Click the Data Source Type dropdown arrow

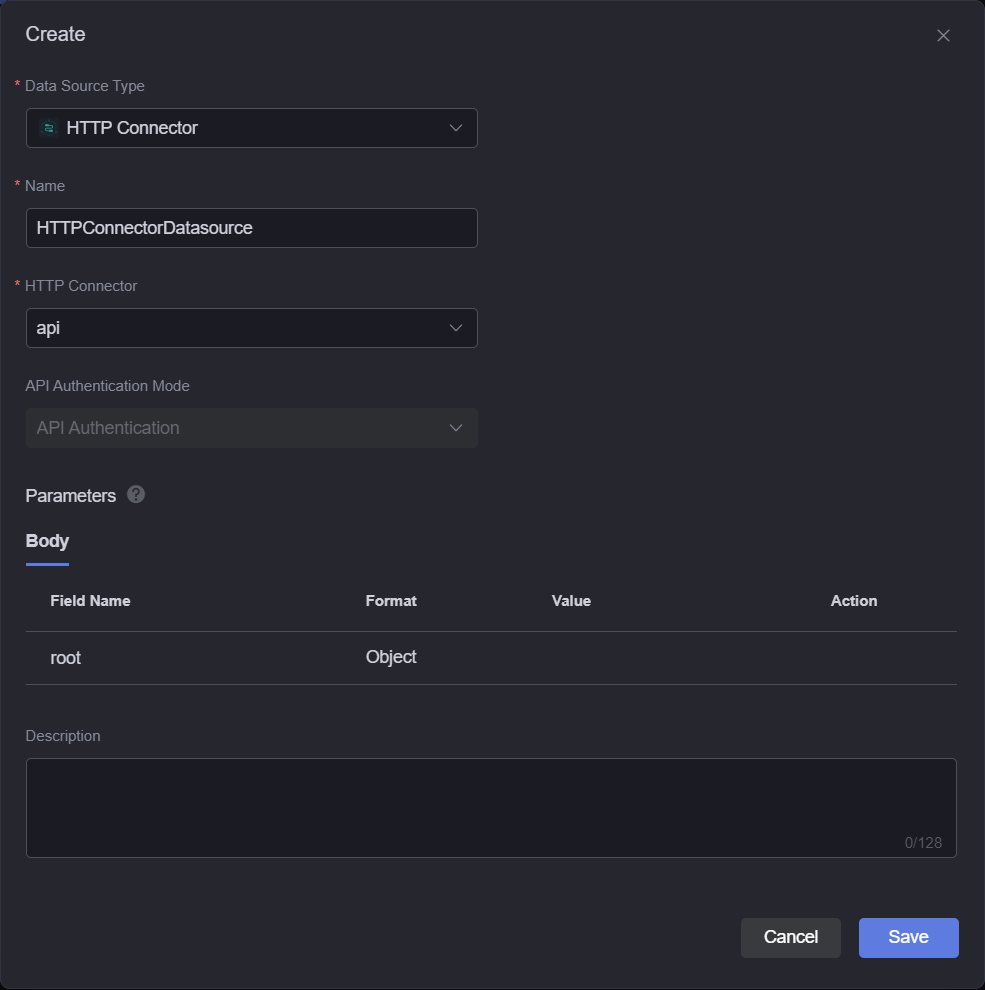455,128
